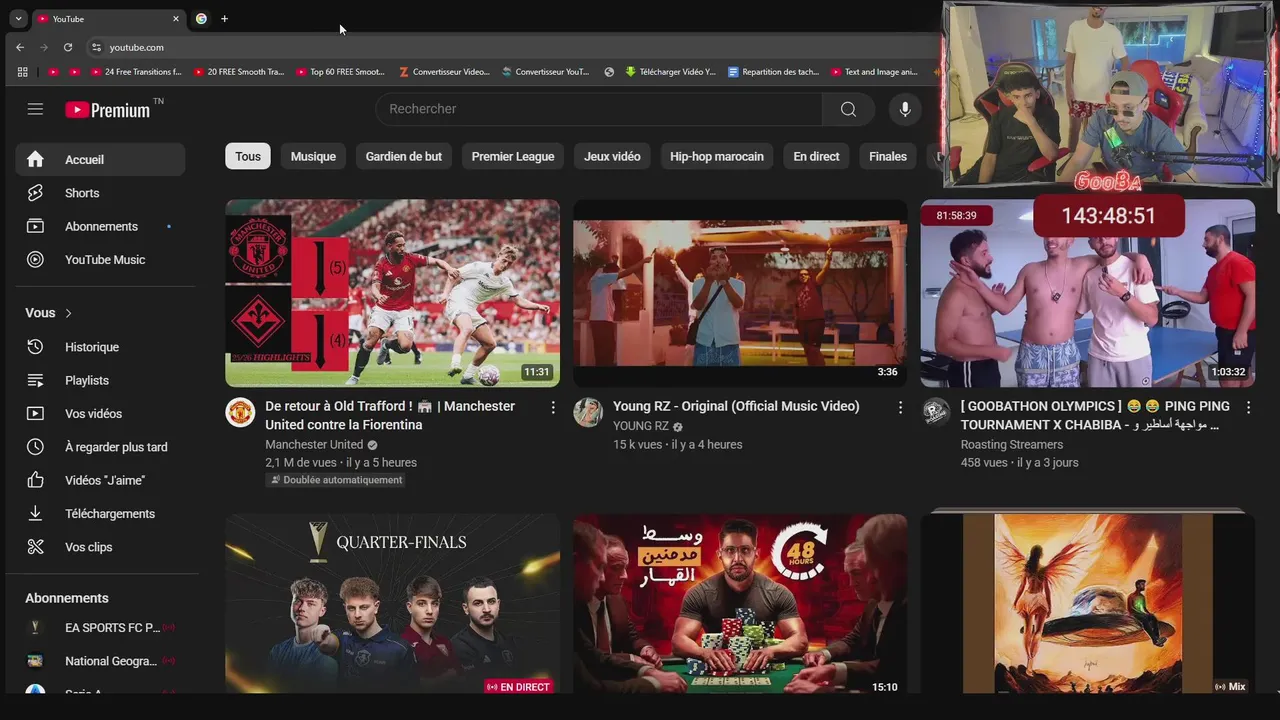The image size is (1280, 720).
Task: Open Vos clips in the sidebar
Action: [100, 547]
